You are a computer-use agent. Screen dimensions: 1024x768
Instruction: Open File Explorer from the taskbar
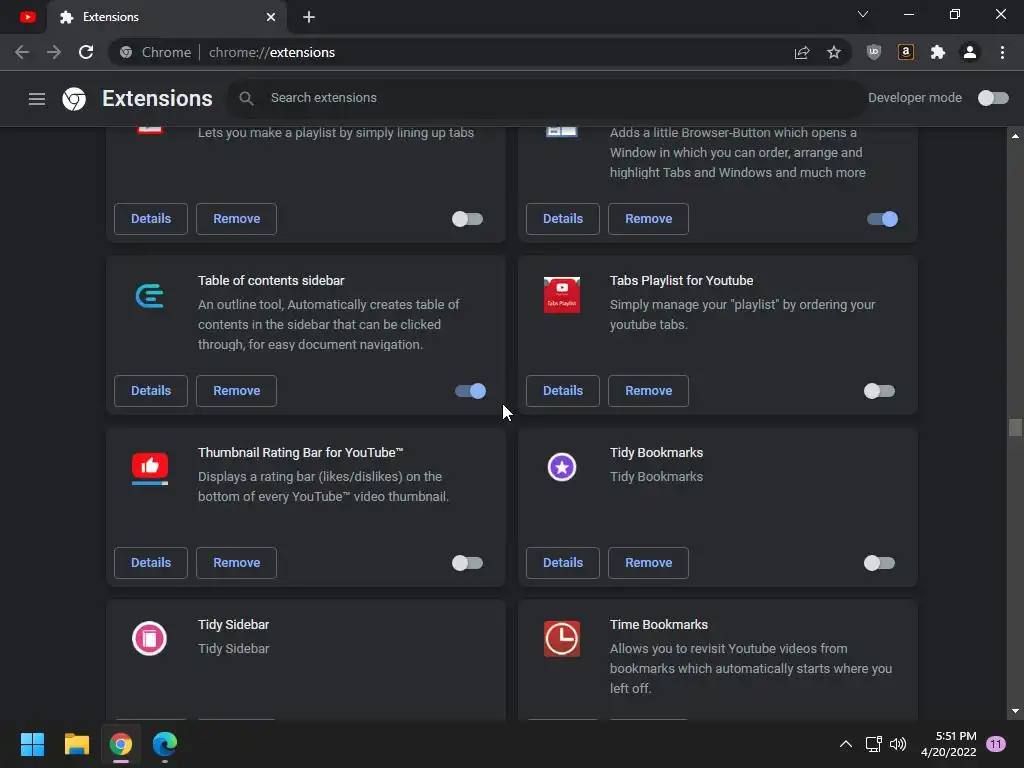tap(76, 744)
